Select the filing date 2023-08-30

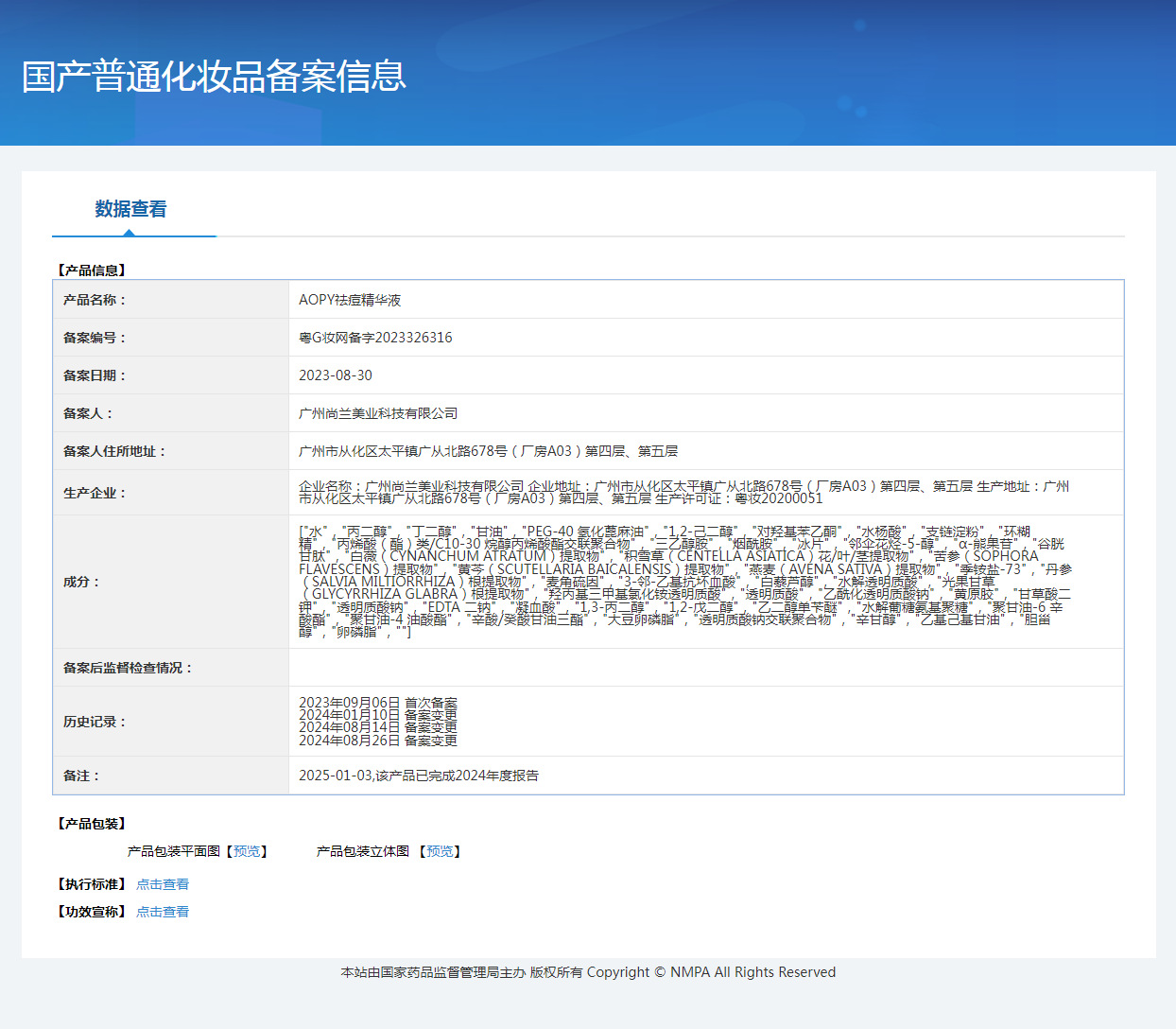tap(336, 375)
